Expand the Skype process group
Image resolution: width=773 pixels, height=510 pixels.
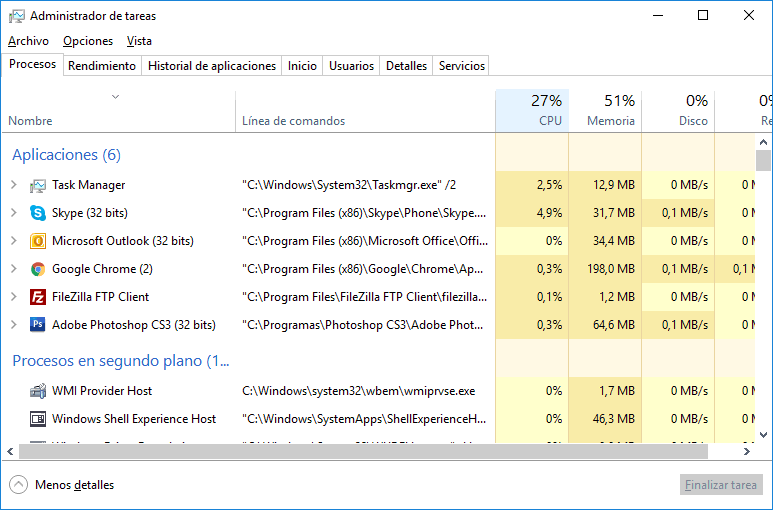click(x=14, y=213)
